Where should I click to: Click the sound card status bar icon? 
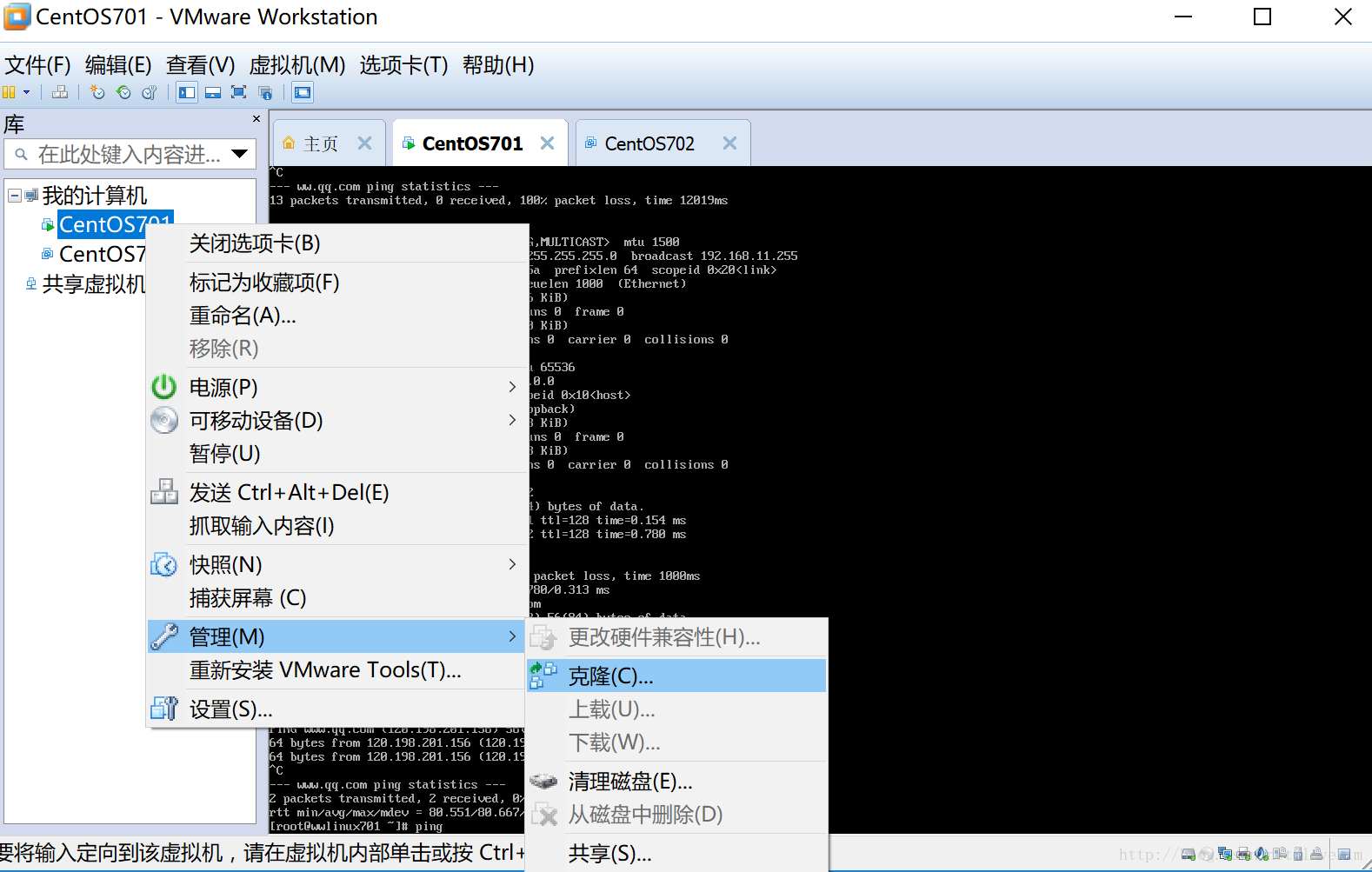1262,854
